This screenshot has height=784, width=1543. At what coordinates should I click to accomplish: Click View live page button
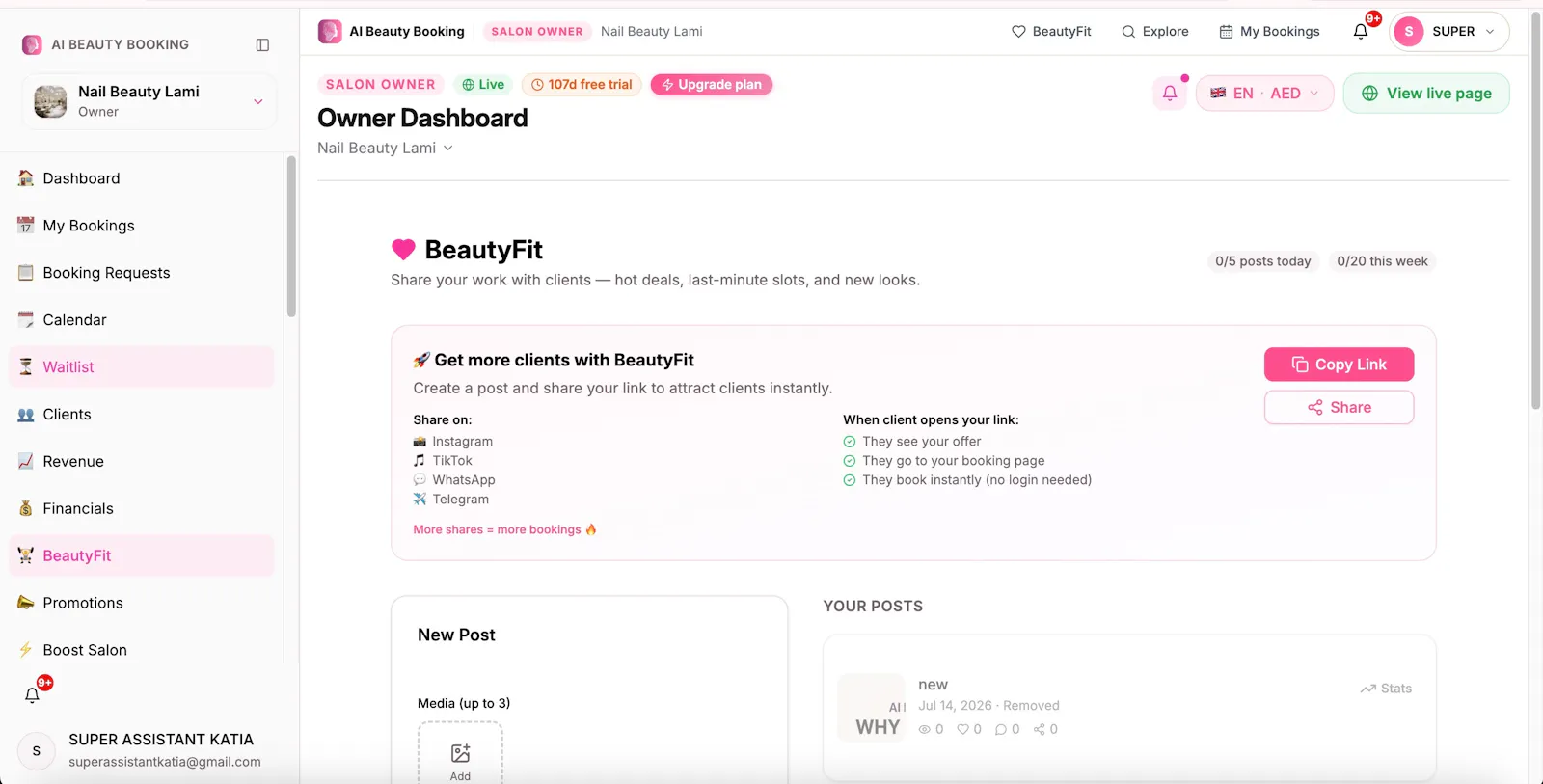coord(1426,94)
